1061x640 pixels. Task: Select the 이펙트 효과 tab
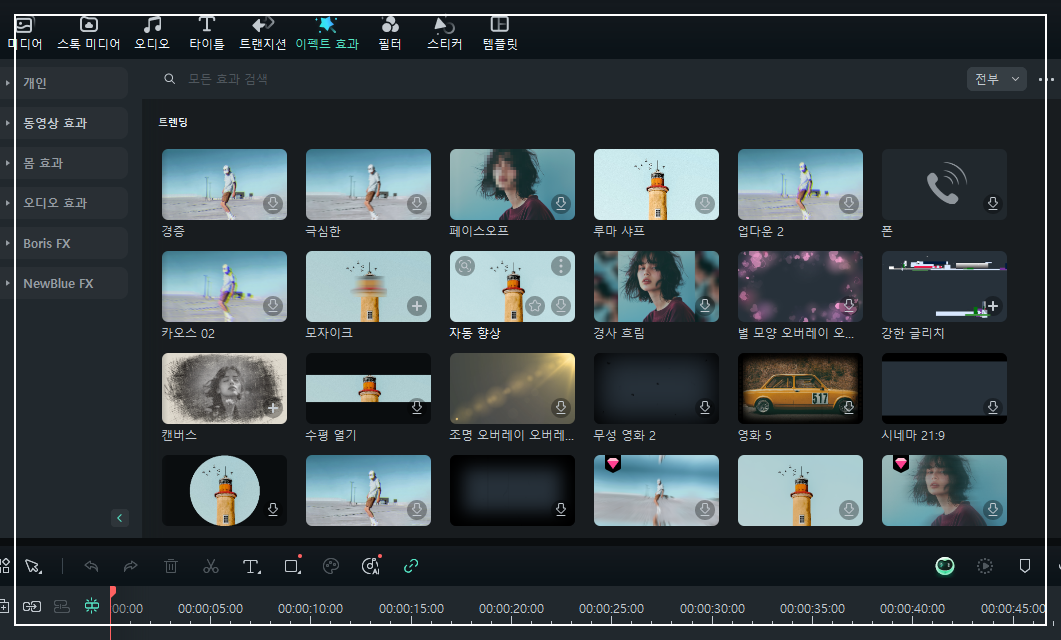pos(327,34)
